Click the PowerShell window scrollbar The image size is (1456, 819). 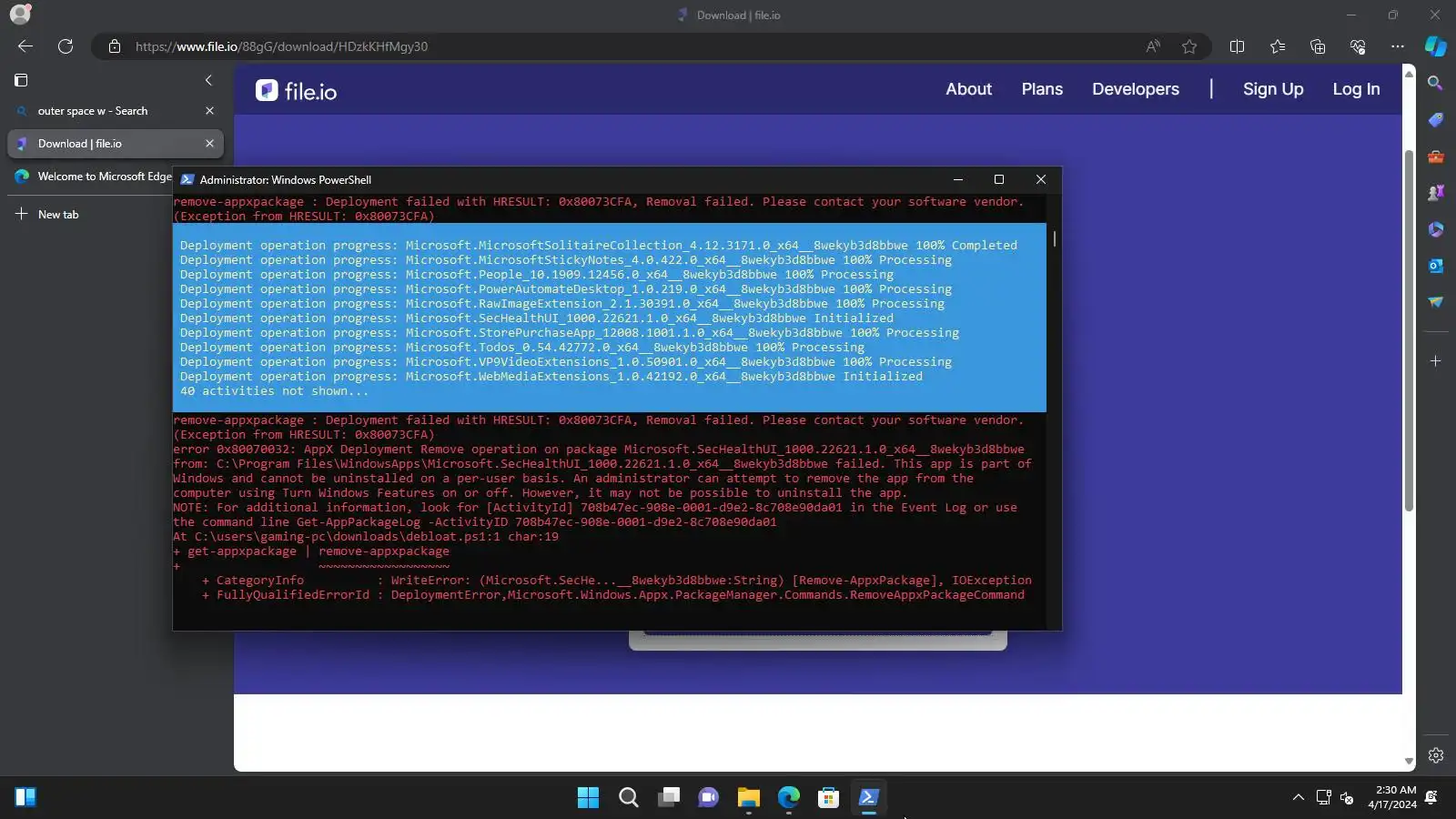click(x=1054, y=238)
